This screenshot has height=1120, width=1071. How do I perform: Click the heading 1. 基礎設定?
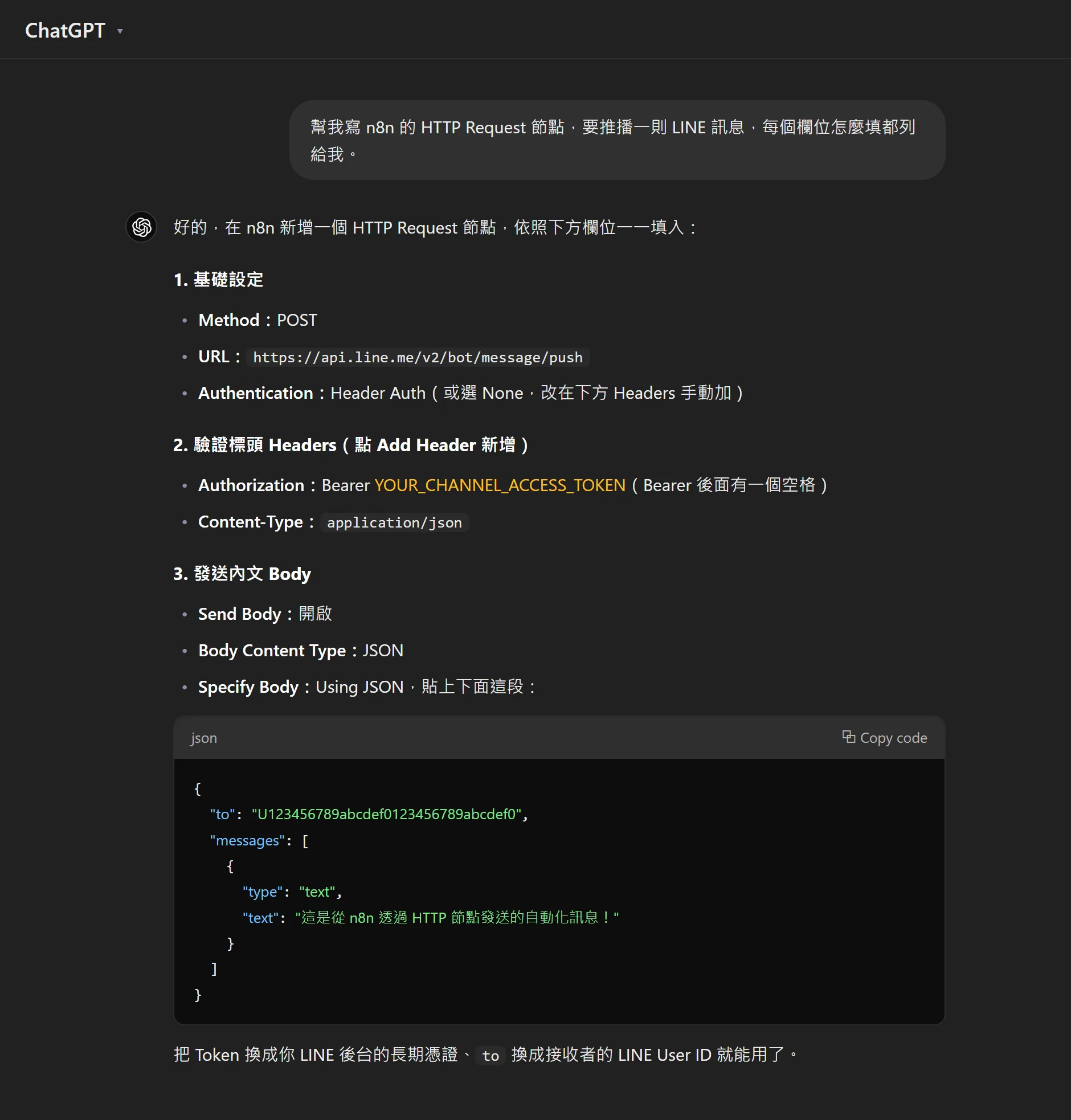pos(219,280)
